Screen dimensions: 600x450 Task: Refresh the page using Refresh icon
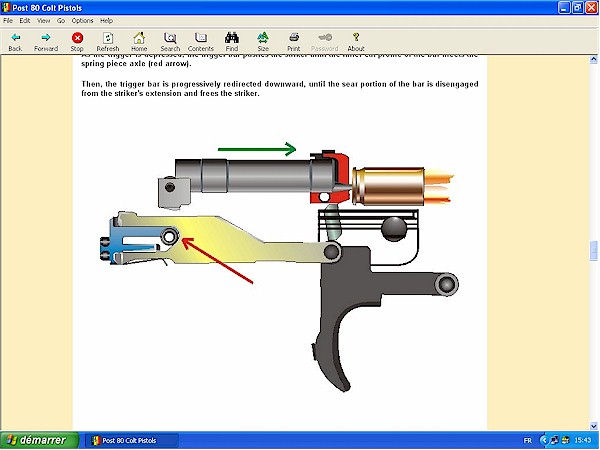click(x=108, y=38)
